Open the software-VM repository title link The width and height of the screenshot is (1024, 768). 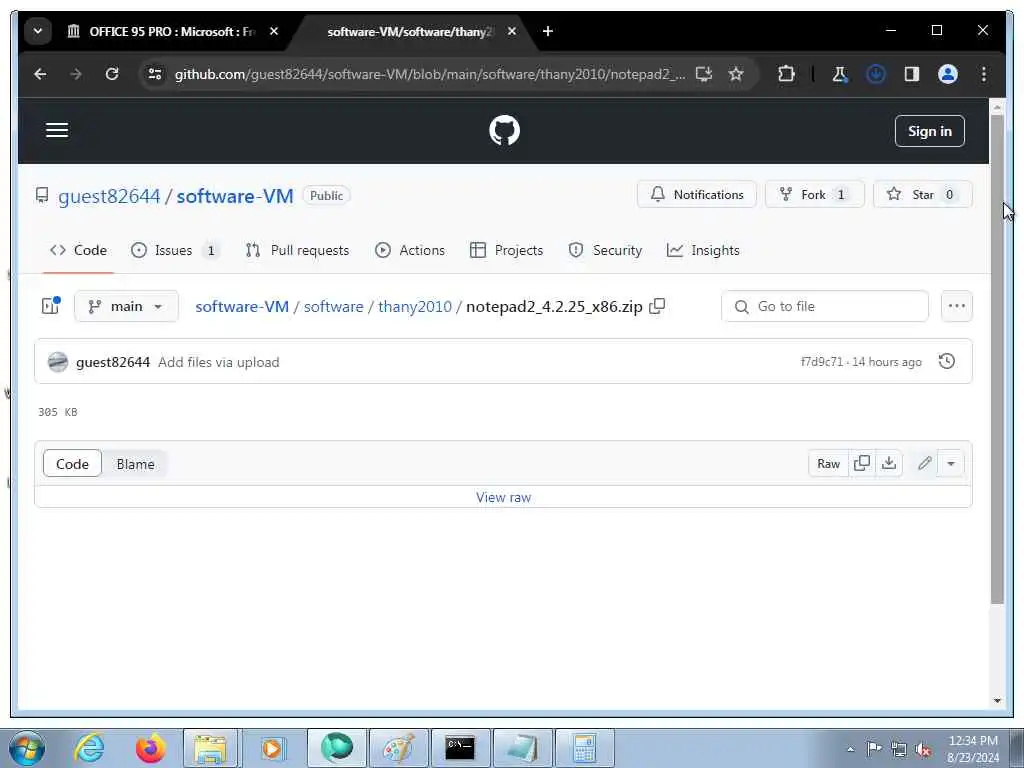pos(235,196)
